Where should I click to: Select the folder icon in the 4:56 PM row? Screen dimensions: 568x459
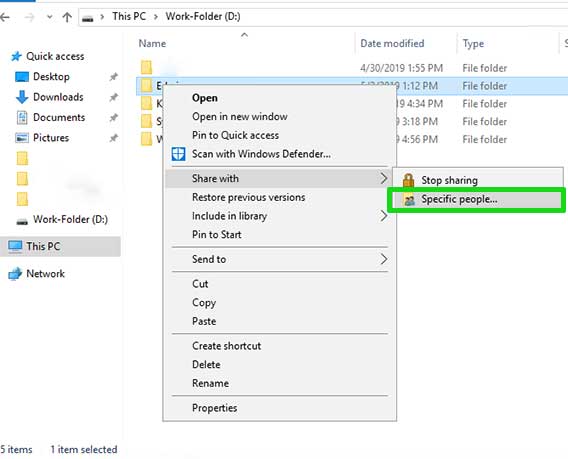(147, 139)
